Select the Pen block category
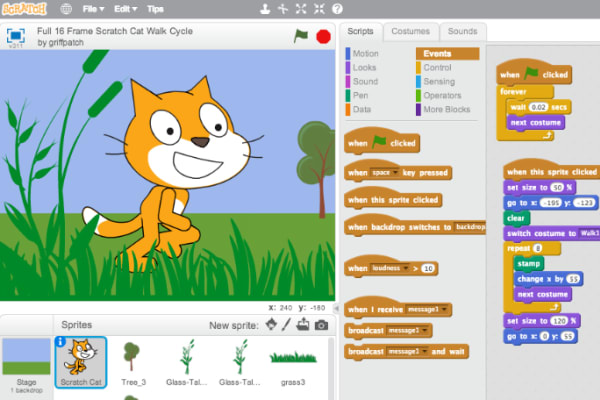The height and width of the screenshot is (400, 600). 357,95
